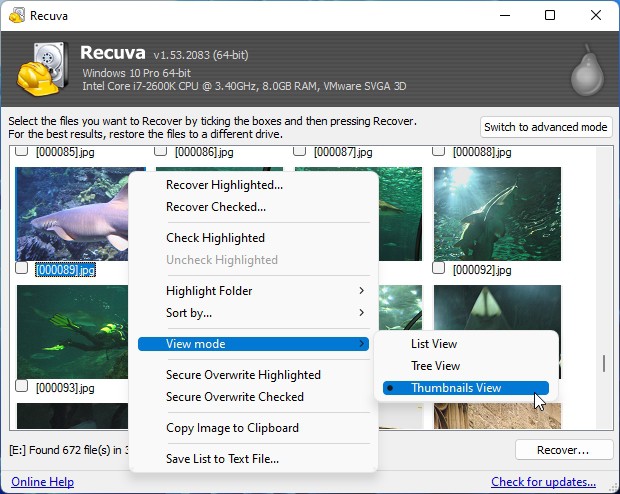
Task: Tick the checkbox for [000089].jpg
Action: tap(21, 268)
